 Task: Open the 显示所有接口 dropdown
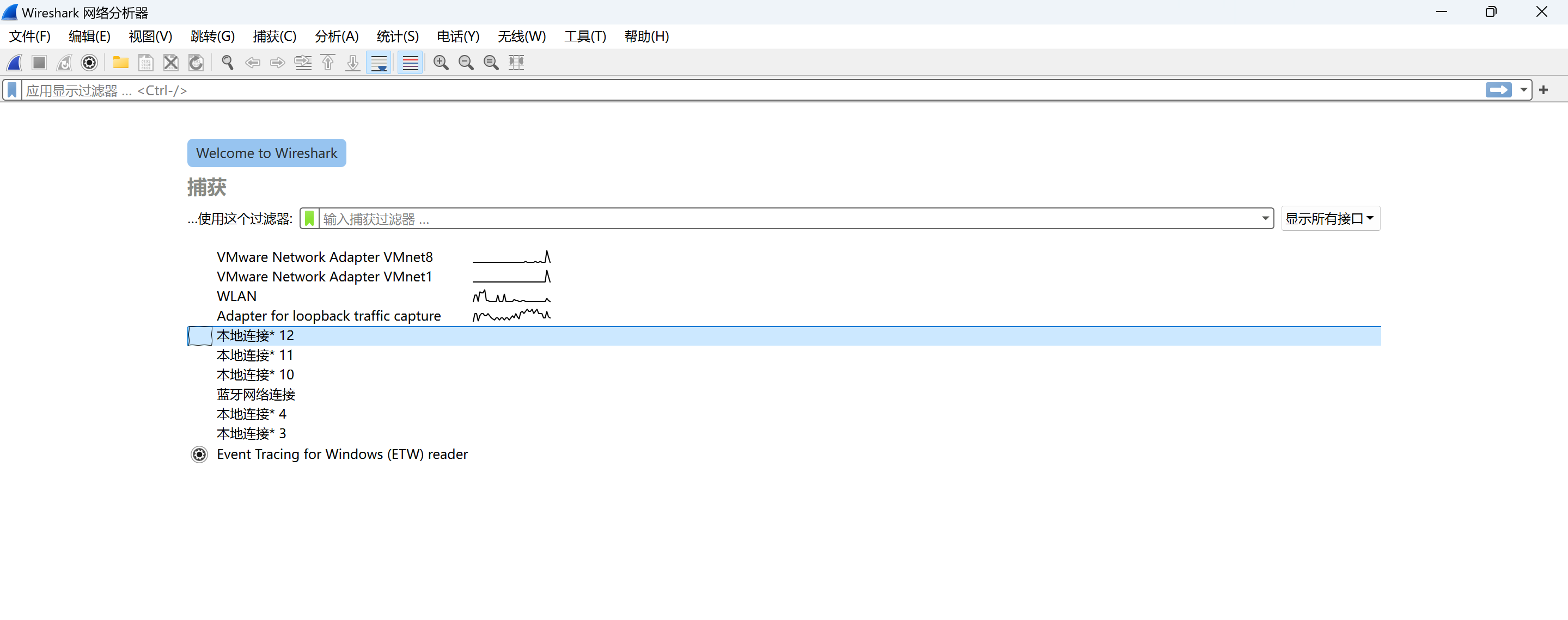1330,219
